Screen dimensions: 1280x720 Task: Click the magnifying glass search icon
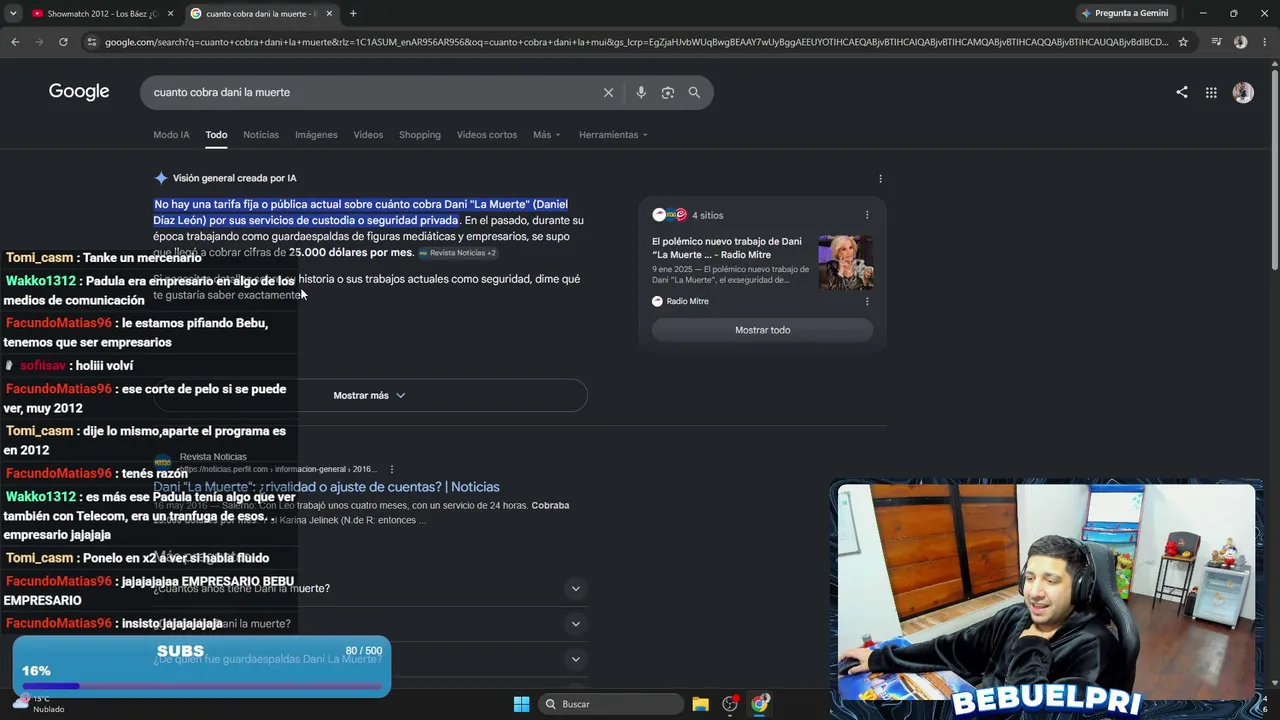[x=694, y=92]
